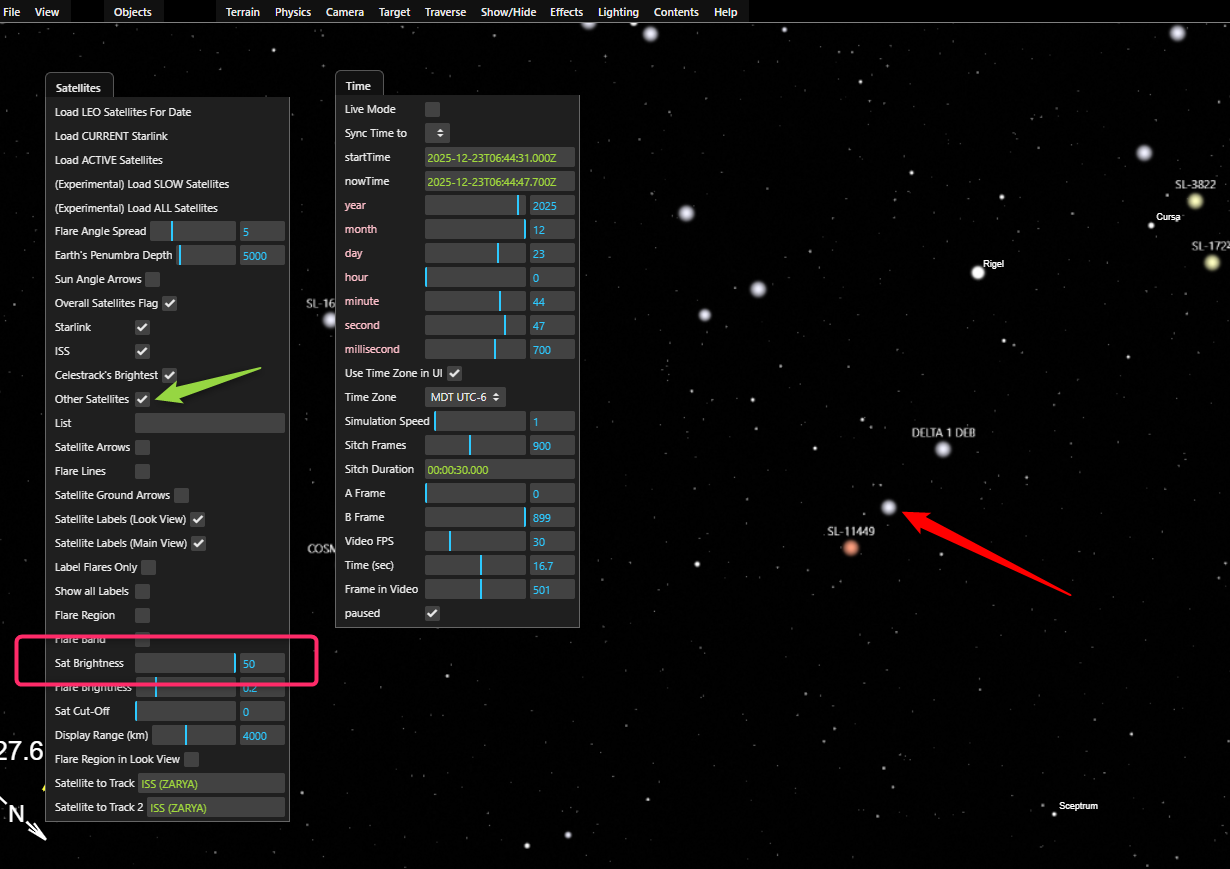Click the Rigel star in the sky
The height and width of the screenshot is (869, 1230).
pyautogui.click(x=978, y=272)
